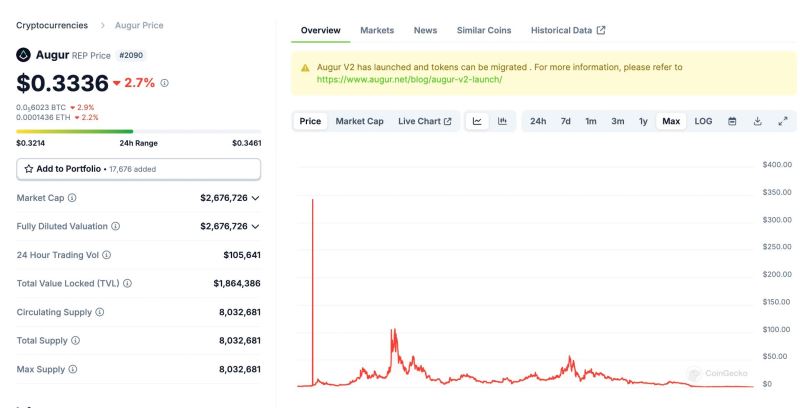Download the chart data
Image resolution: width=800 pixels, height=408 pixels.
pyautogui.click(x=757, y=121)
